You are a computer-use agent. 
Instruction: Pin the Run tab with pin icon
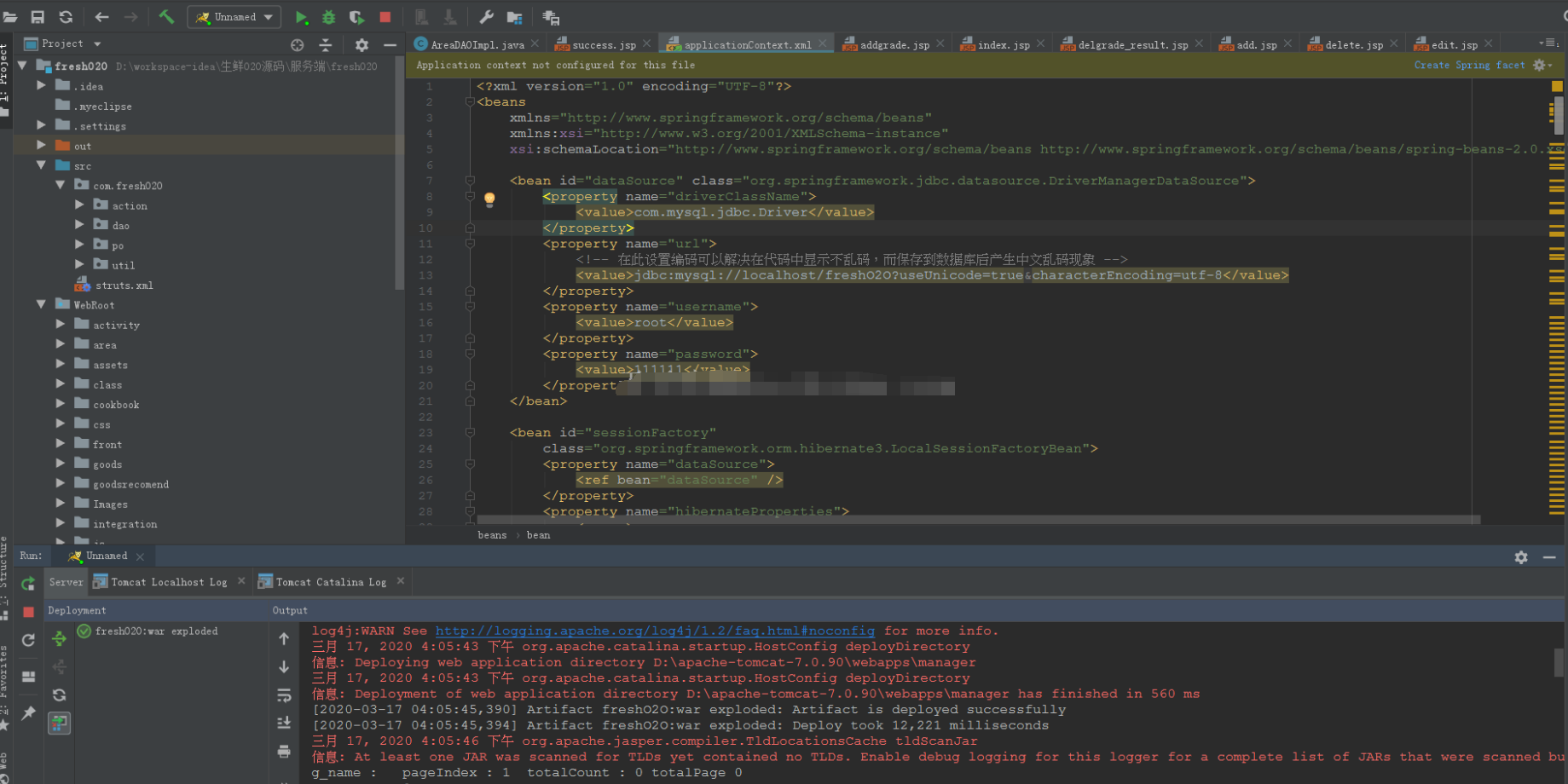(28, 712)
